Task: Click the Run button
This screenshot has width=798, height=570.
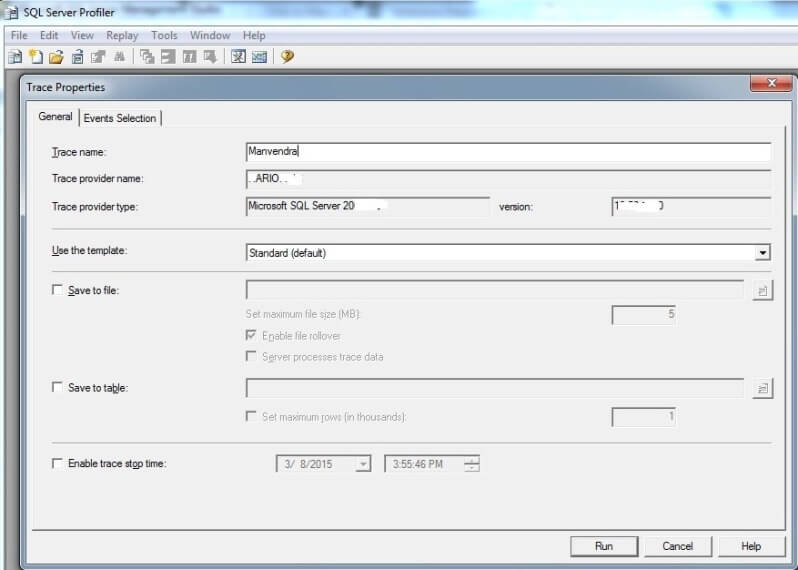Action: click(x=604, y=546)
